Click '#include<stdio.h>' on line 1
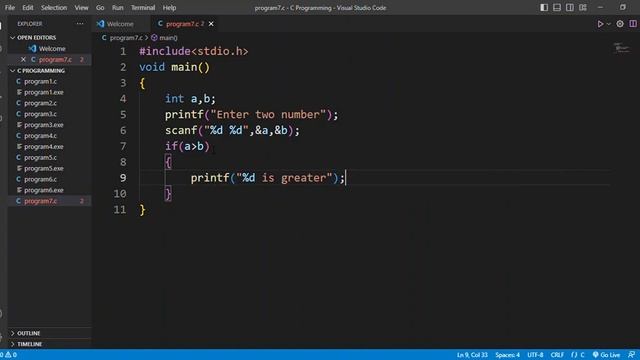640x360 pixels. click(193, 51)
